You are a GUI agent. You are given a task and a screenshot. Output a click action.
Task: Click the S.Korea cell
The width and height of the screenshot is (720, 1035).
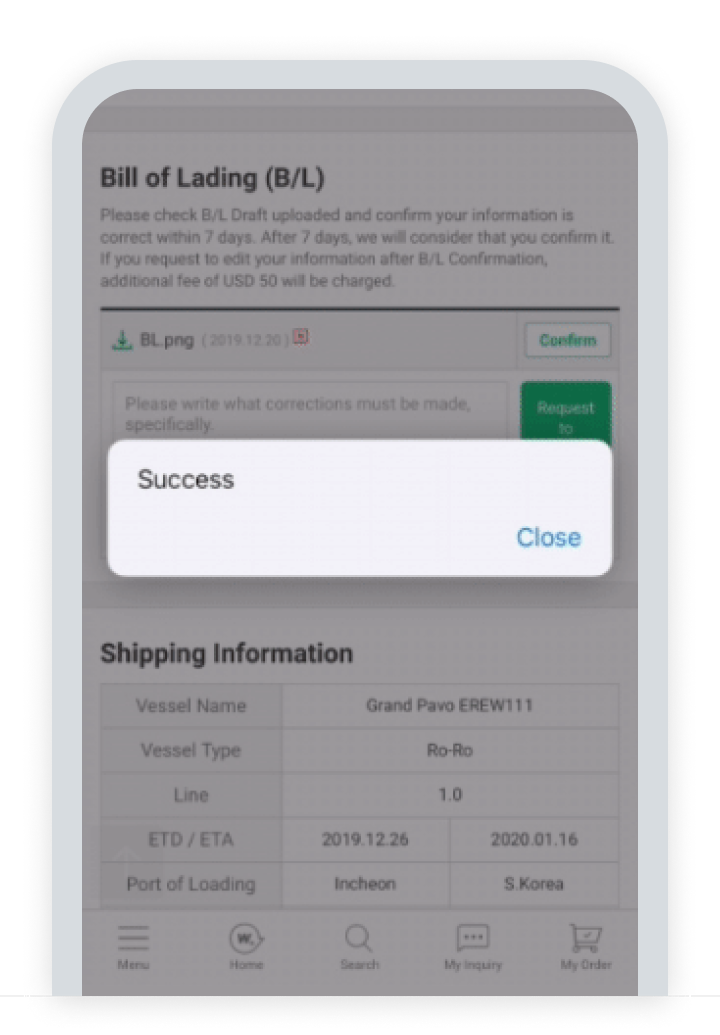pyautogui.click(x=533, y=884)
